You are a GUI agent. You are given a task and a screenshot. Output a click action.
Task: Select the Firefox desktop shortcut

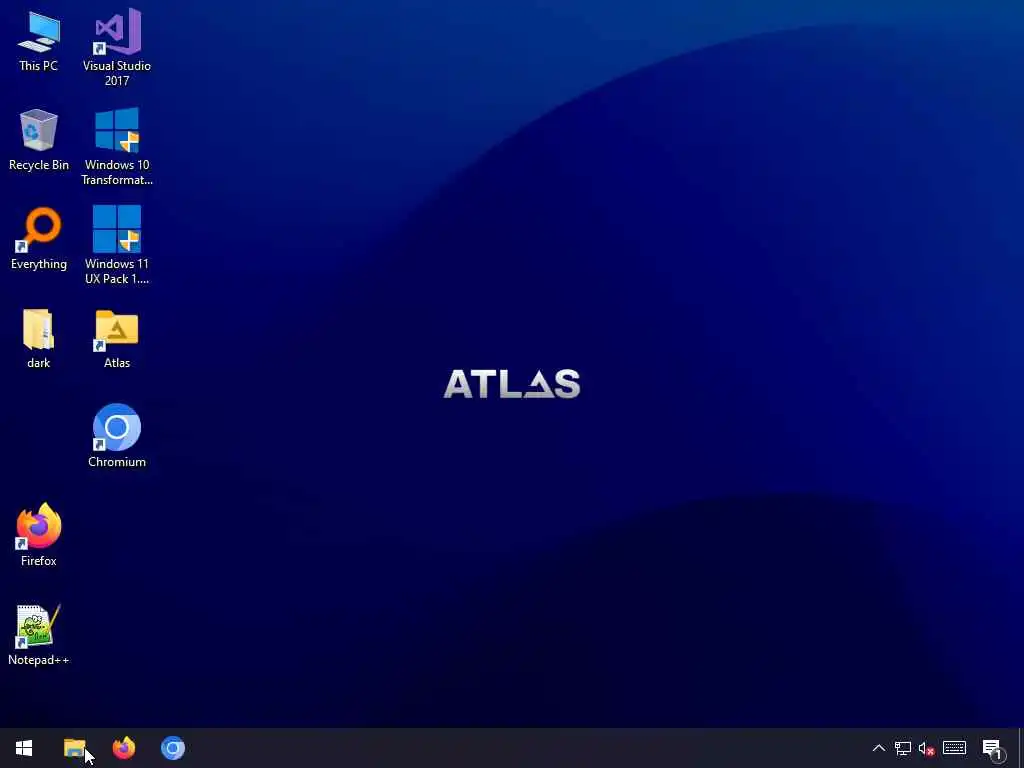(39, 535)
